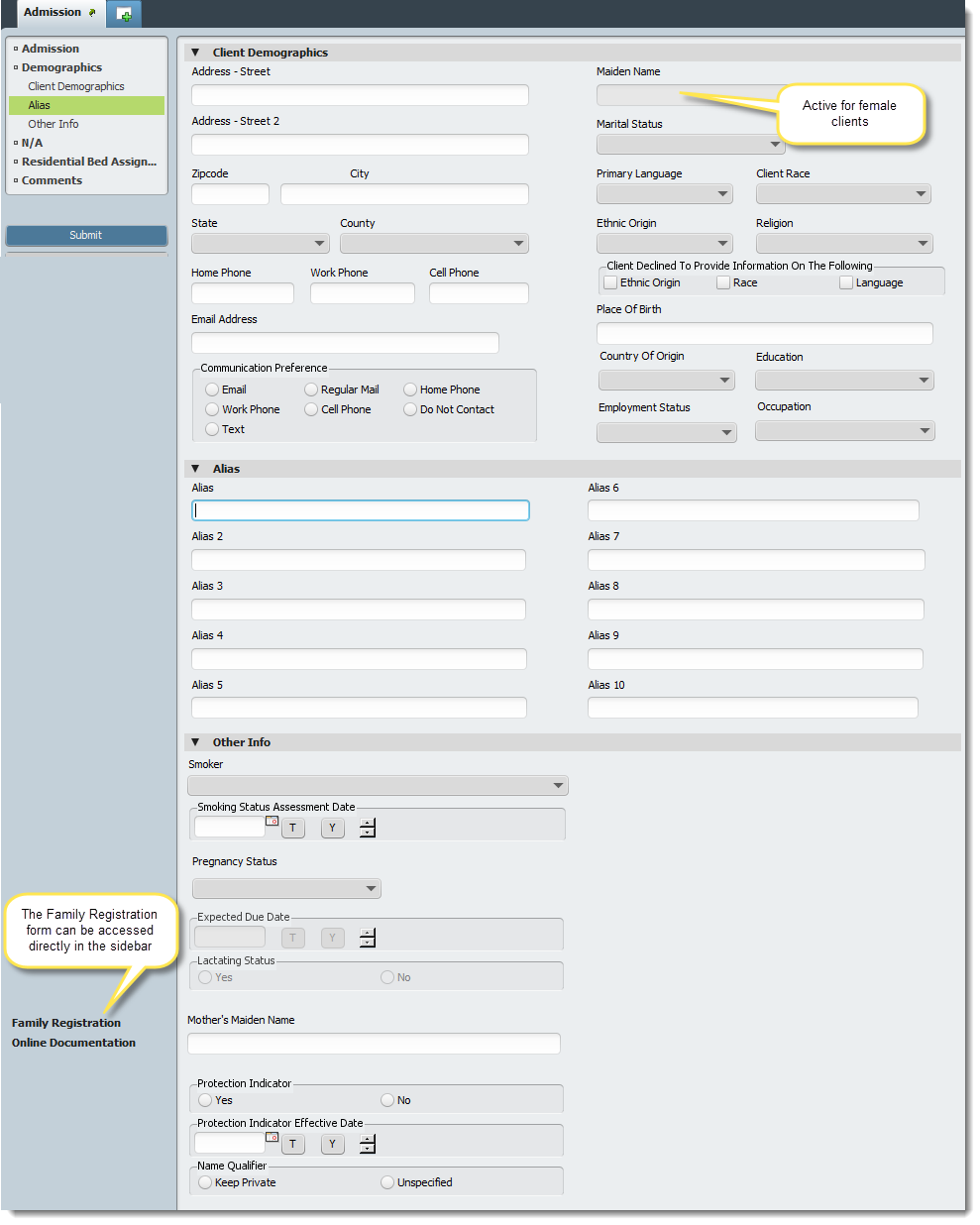Click the Zipcode field
The width and height of the screenshot is (980, 1225).
230,194
